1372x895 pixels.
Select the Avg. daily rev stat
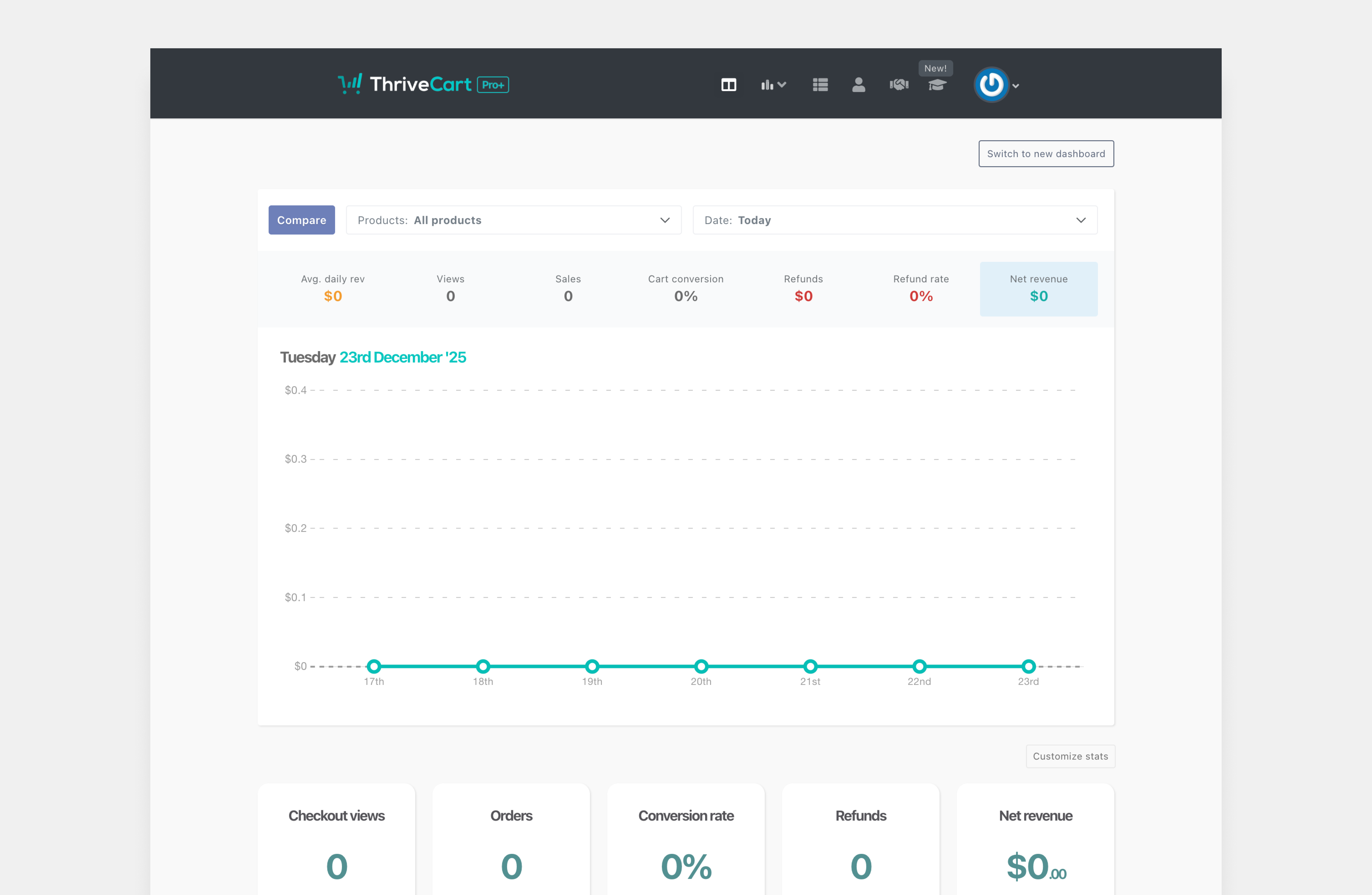pyautogui.click(x=333, y=288)
